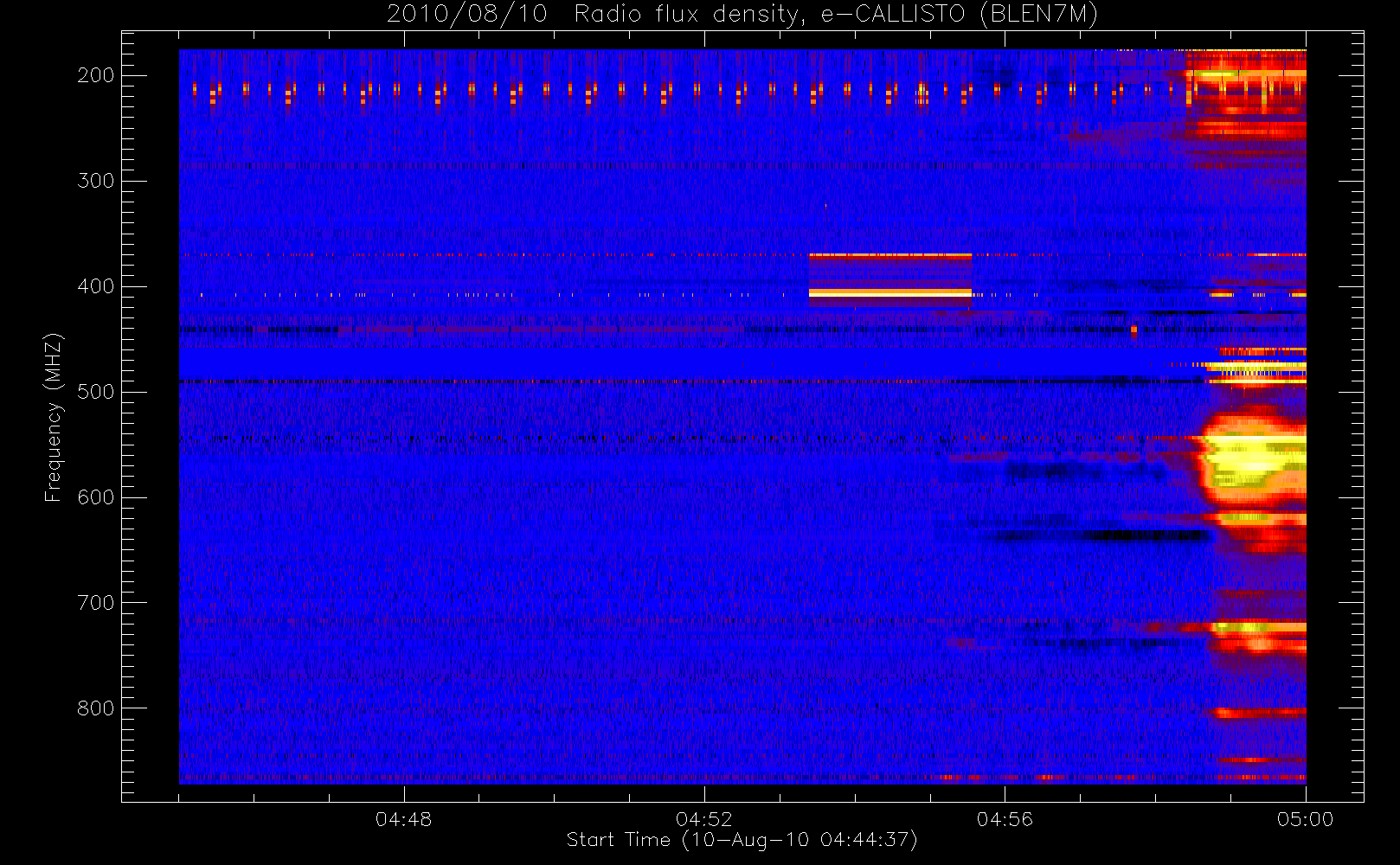Click the 05:00 time tick label
The height and width of the screenshot is (865, 1400).
point(1305,819)
